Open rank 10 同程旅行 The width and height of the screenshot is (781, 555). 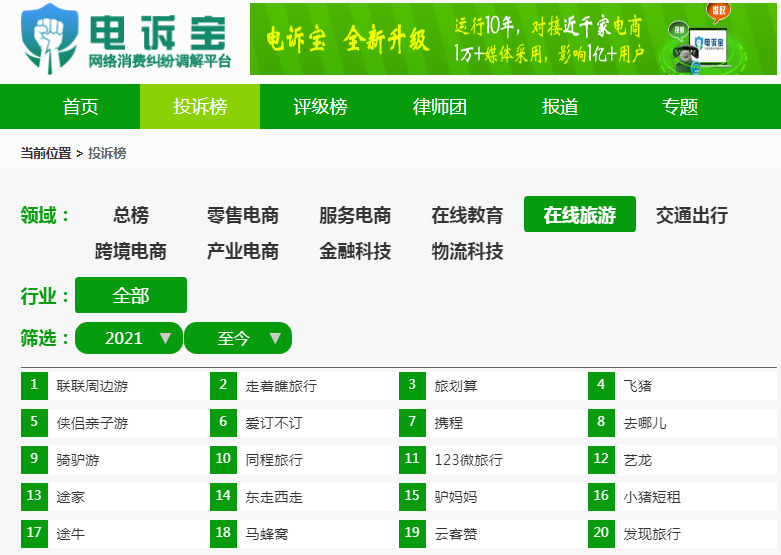[274, 460]
